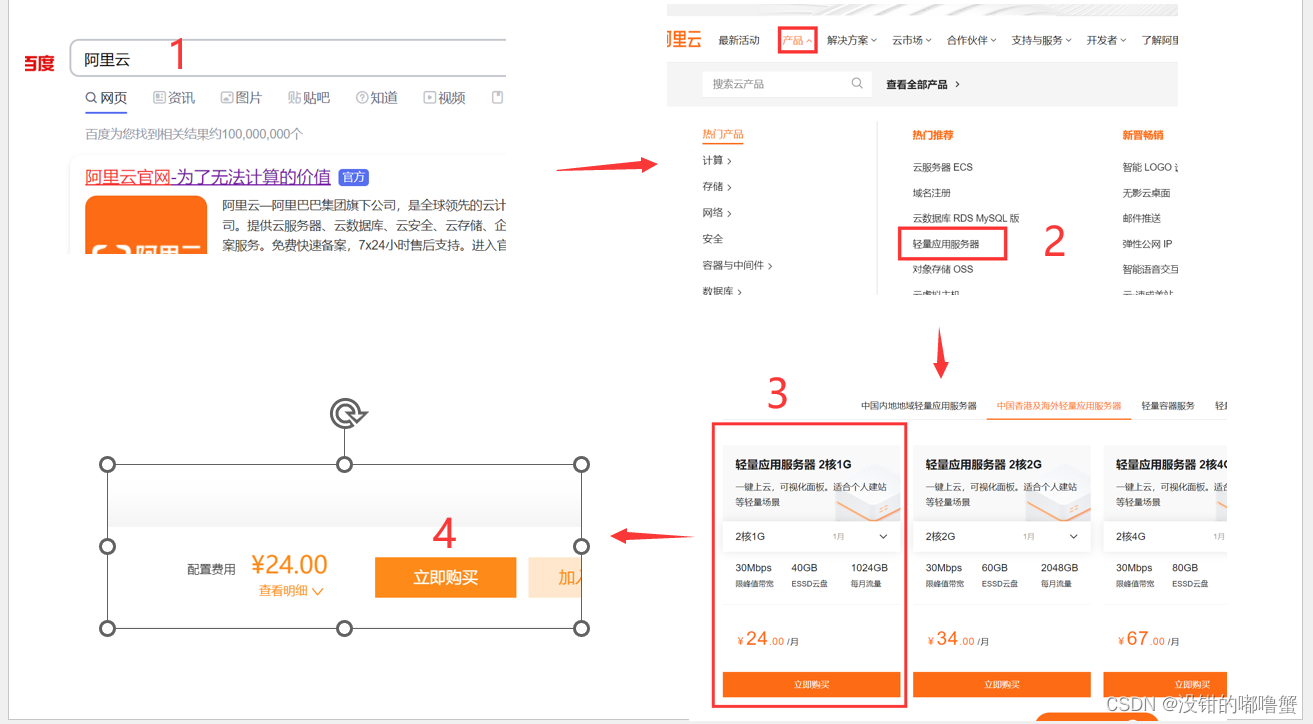Expand the 存储 product category

pos(717,187)
